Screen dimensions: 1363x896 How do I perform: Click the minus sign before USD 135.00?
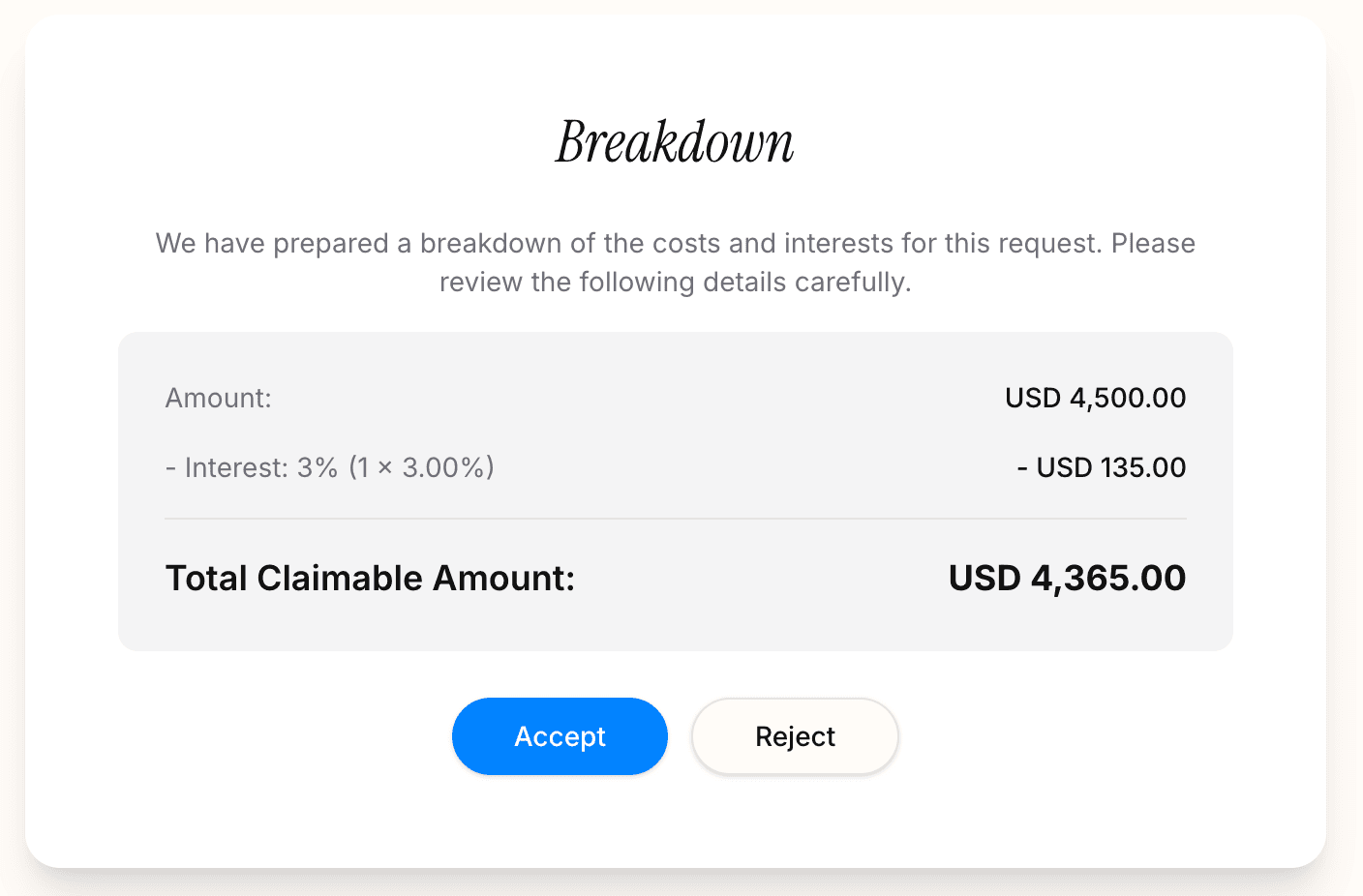1023,467
